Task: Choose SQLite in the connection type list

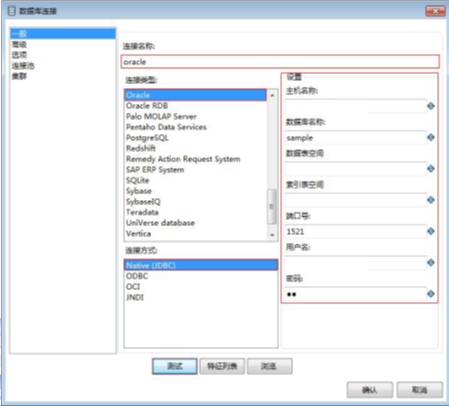Action: click(195, 180)
